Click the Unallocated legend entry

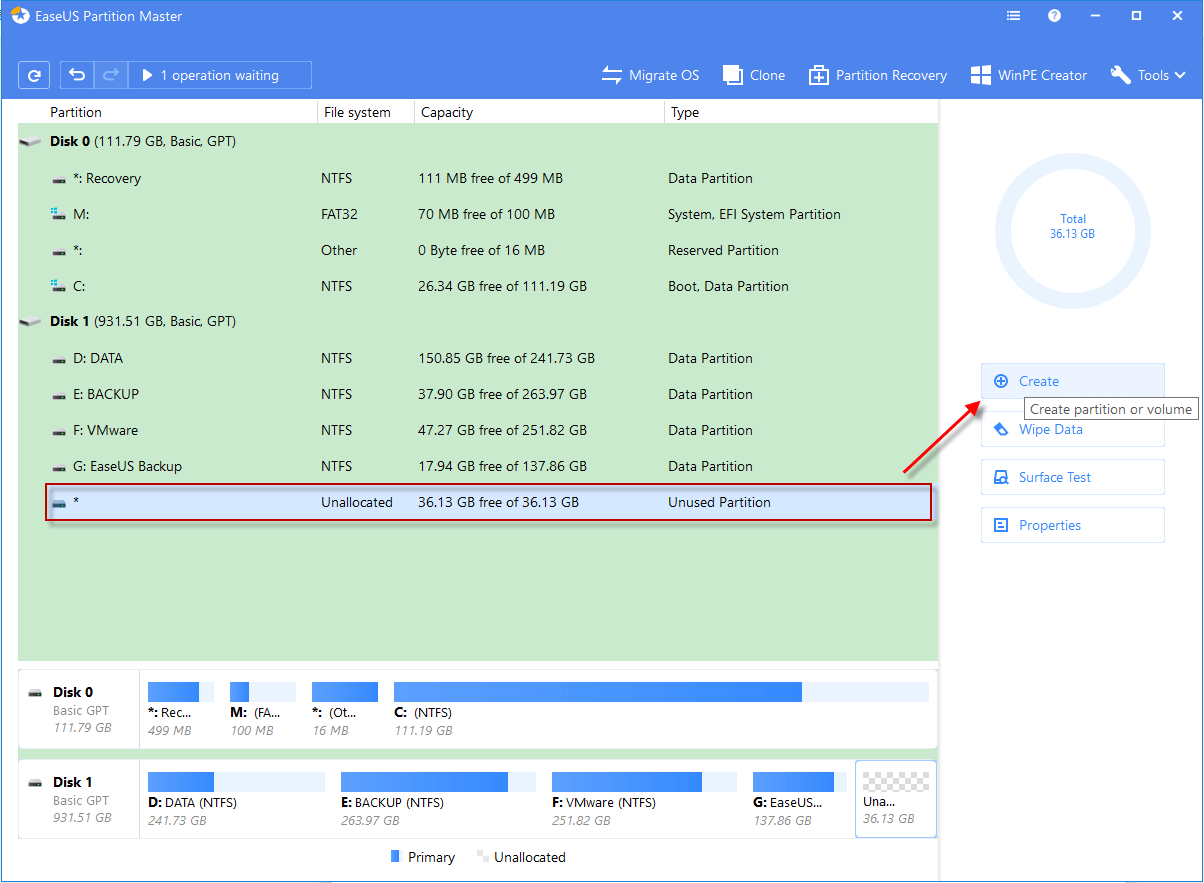click(x=521, y=857)
